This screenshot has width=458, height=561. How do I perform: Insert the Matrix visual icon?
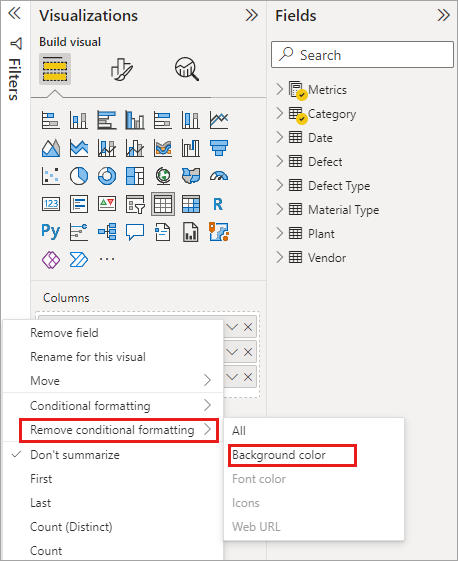point(191,204)
